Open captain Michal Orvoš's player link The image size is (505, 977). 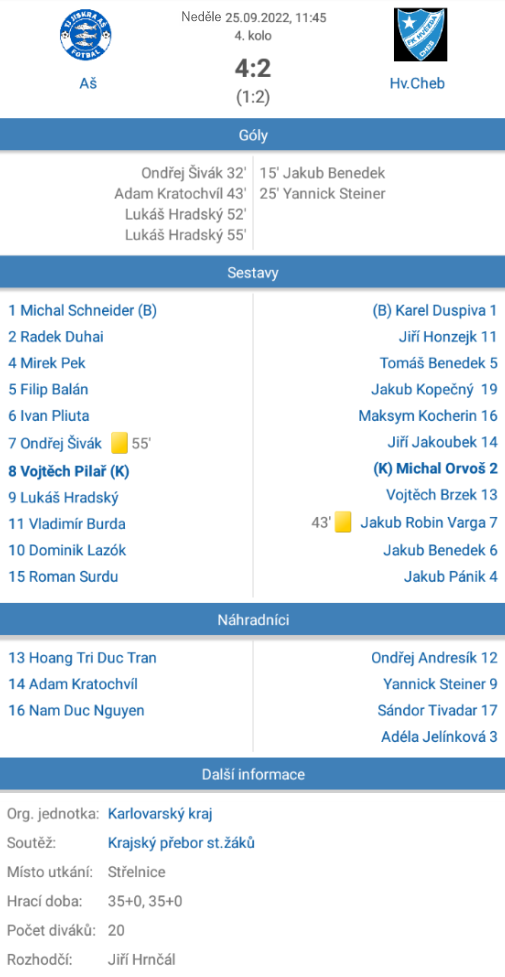pyautogui.click(x=435, y=469)
